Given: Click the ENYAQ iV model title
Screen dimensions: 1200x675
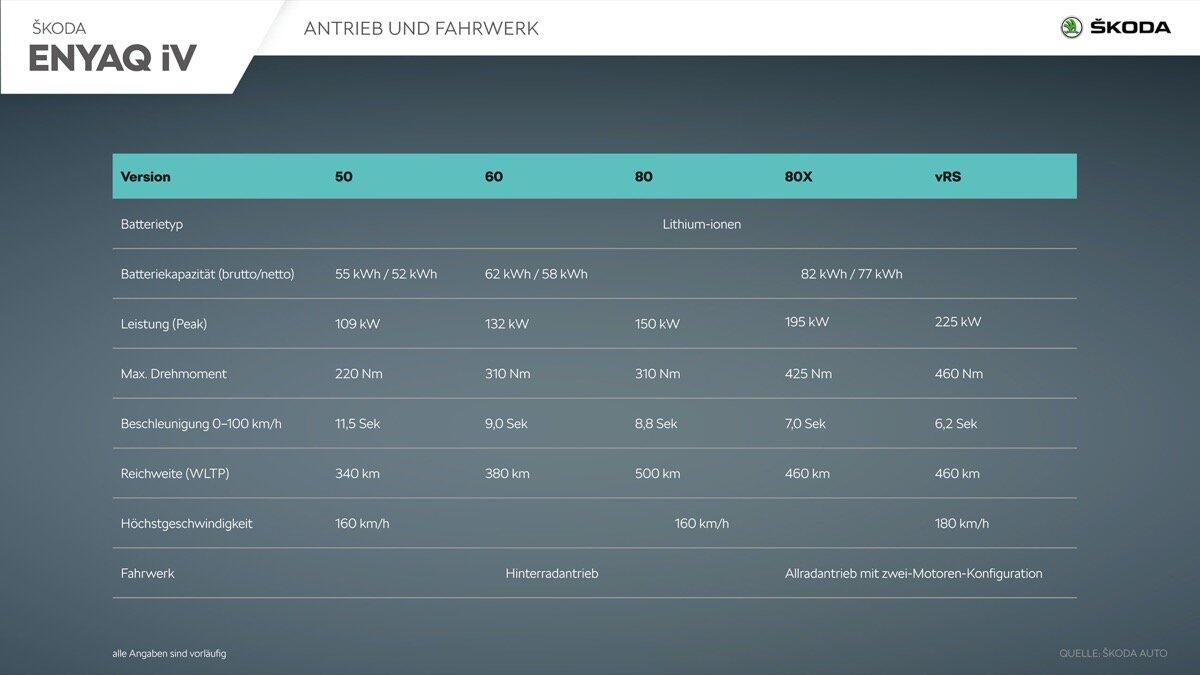Looking at the screenshot, I should point(112,59).
